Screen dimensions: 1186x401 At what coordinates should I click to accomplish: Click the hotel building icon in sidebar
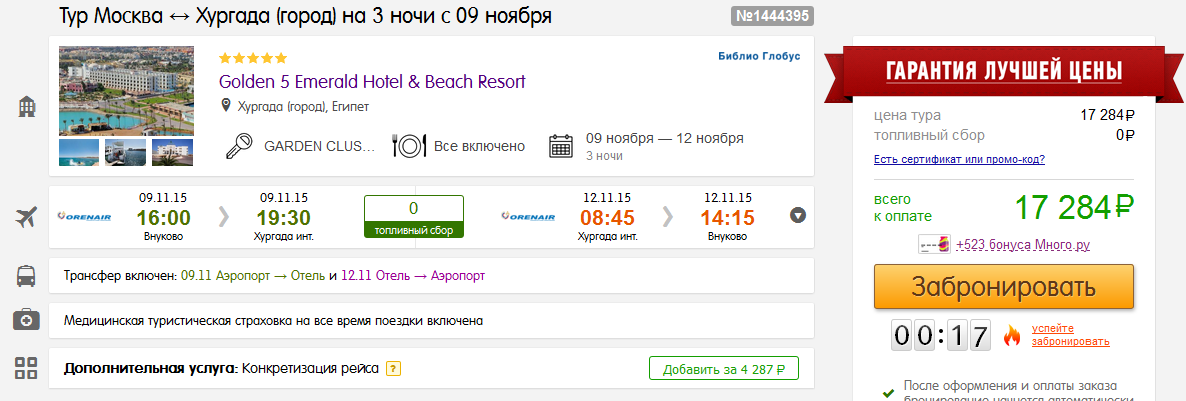[27, 108]
